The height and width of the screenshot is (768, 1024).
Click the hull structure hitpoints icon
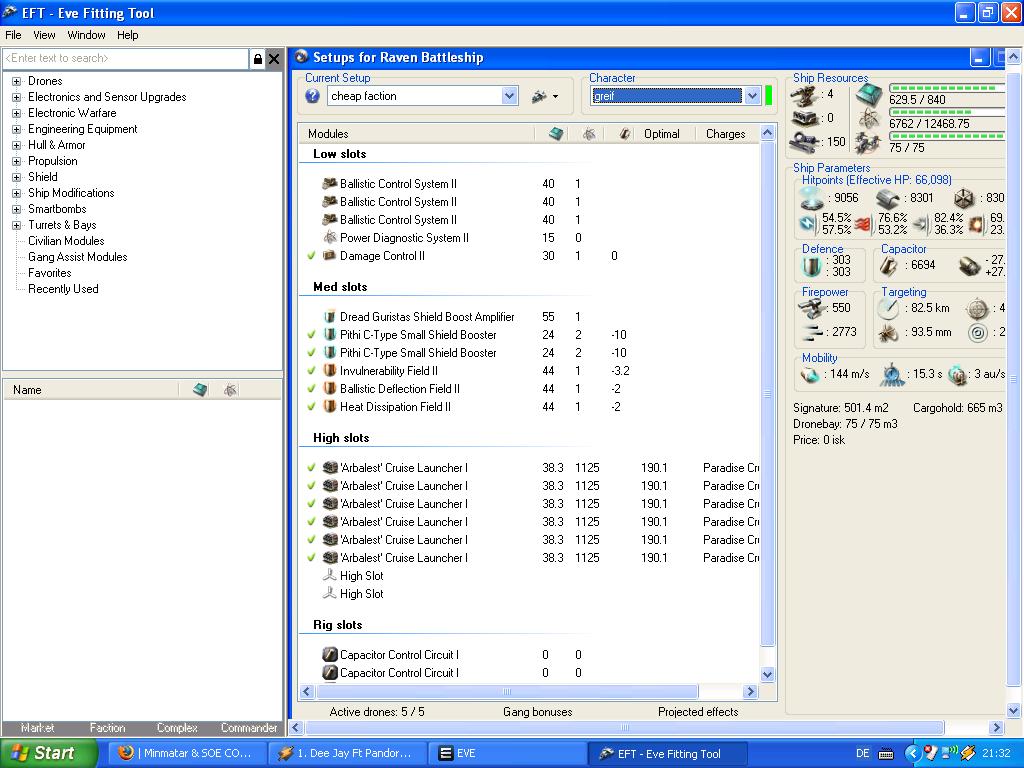tap(964, 198)
